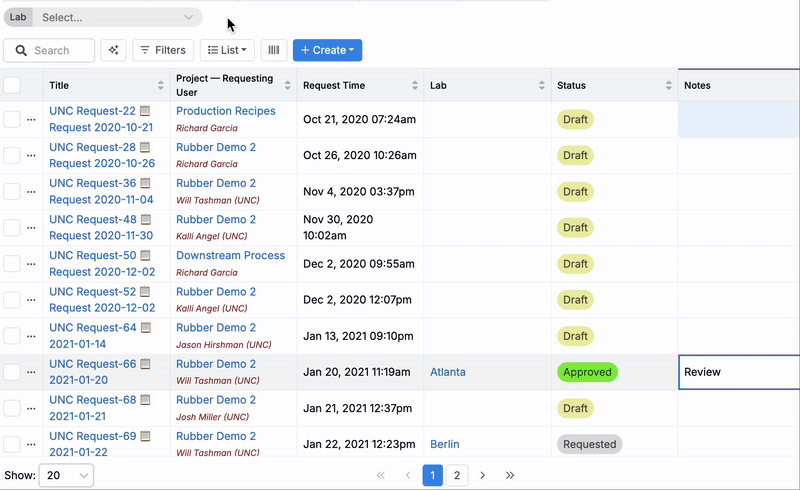Switch to page 2 of results
Image resolution: width=800 pixels, height=490 pixels.
pos(457,475)
